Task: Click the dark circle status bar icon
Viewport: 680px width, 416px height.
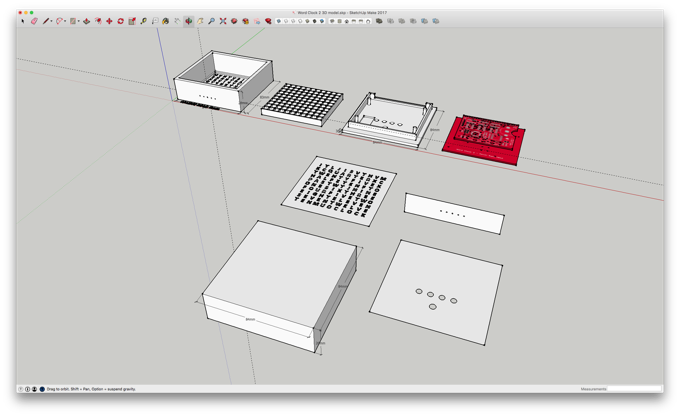Action: coord(42,389)
